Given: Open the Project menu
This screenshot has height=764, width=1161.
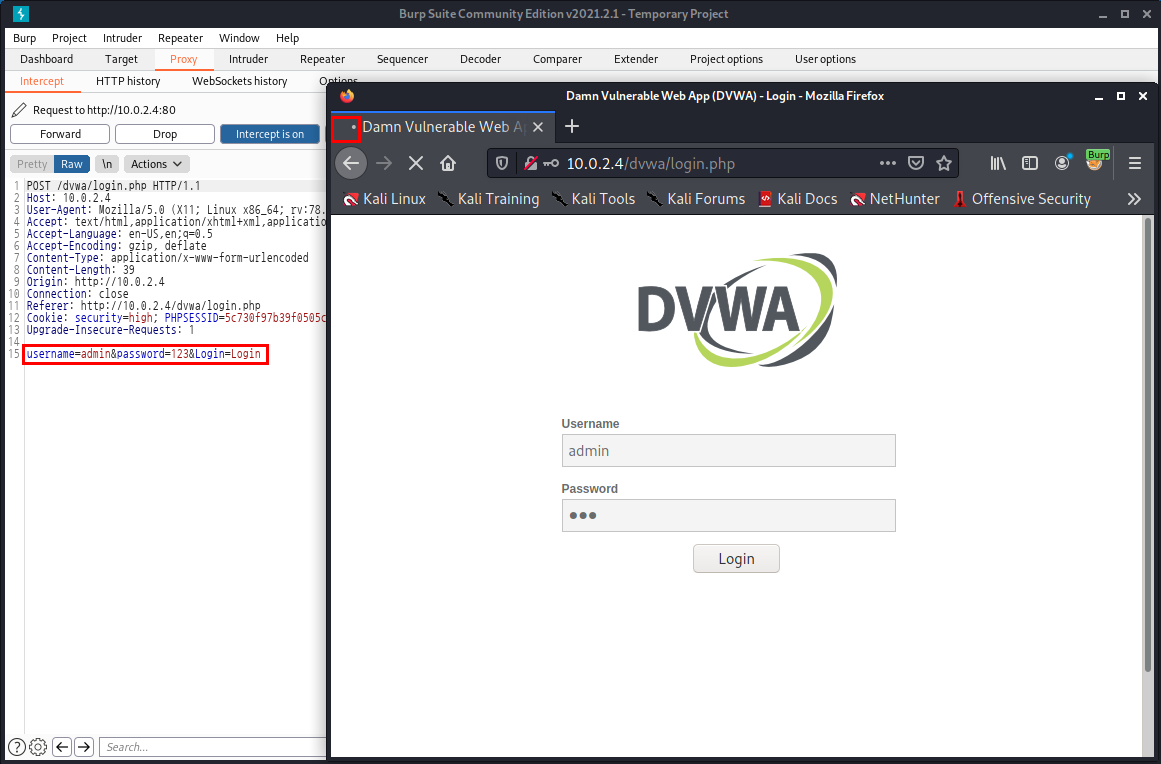Looking at the screenshot, I should pyautogui.click(x=70, y=38).
